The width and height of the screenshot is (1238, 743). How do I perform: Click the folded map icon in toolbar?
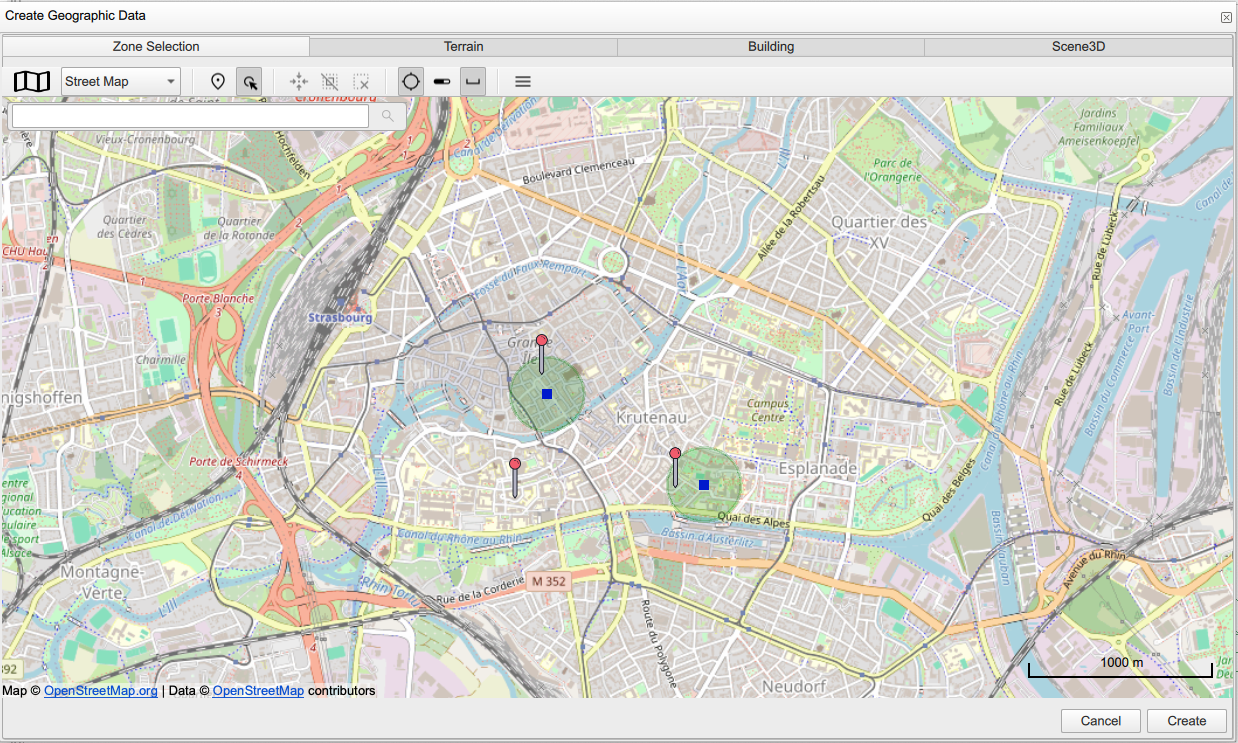click(32, 82)
